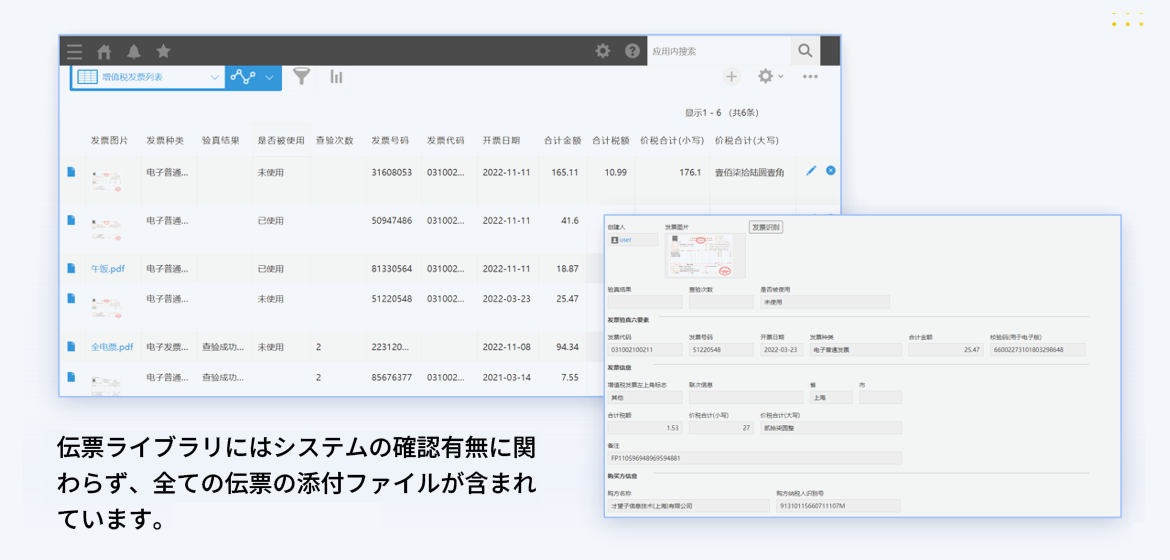Open the bar chart icon
Screen dimensions: 1170x560
[x=337, y=76]
